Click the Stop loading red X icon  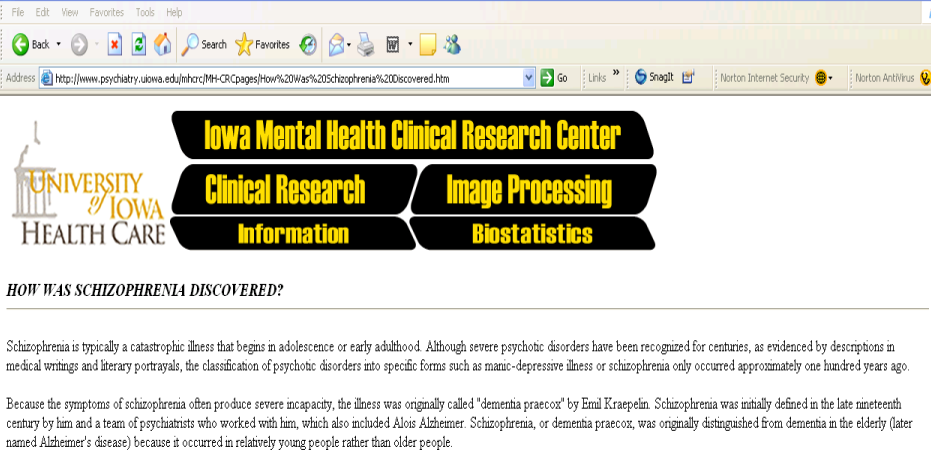pyautogui.click(x=115, y=45)
